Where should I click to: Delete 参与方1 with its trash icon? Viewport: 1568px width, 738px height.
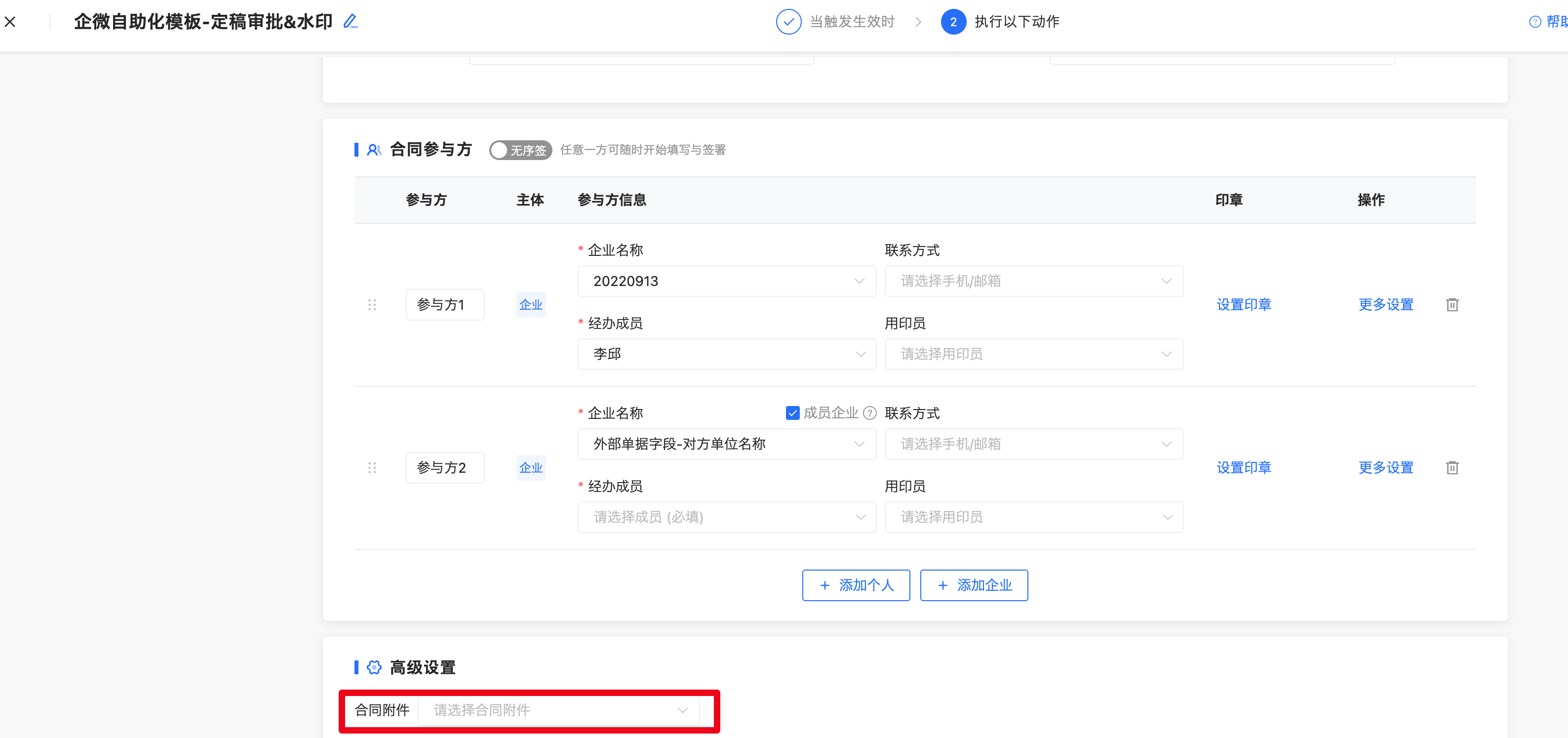(1452, 304)
